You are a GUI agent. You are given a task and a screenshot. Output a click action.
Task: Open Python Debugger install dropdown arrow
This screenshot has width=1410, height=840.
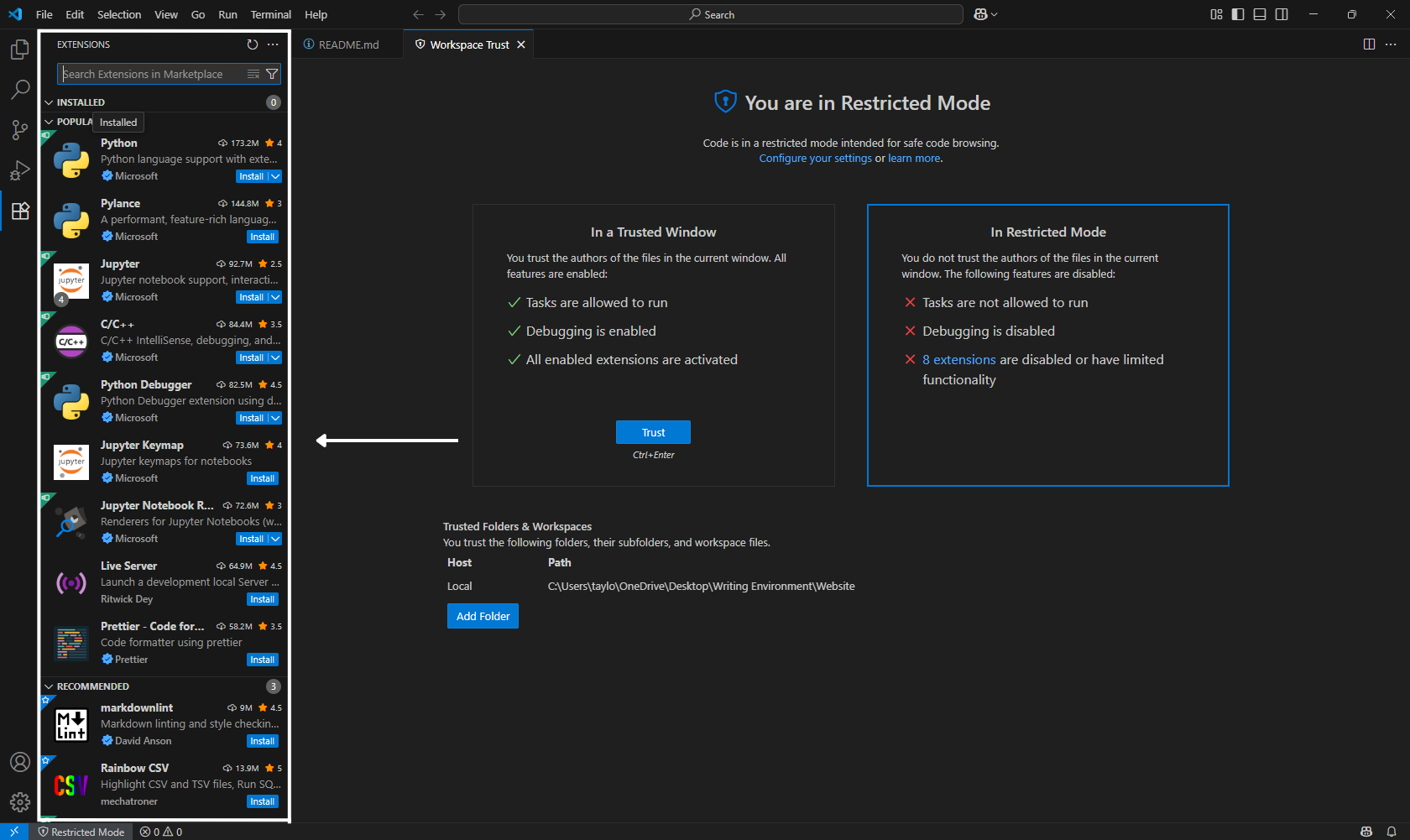(275, 418)
